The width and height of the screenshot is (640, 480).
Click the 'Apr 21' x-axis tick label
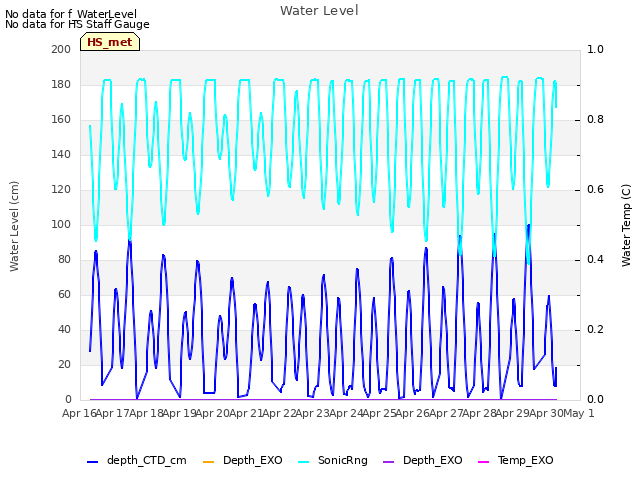246,413
